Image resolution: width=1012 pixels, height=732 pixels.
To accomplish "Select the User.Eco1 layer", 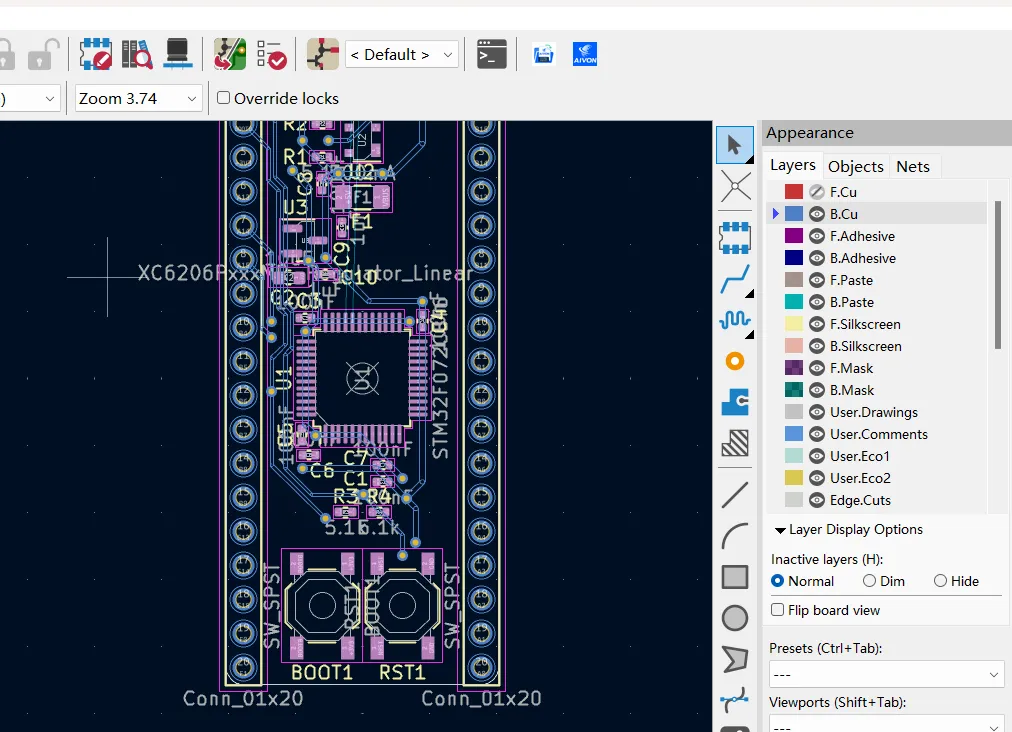I will coord(860,456).
